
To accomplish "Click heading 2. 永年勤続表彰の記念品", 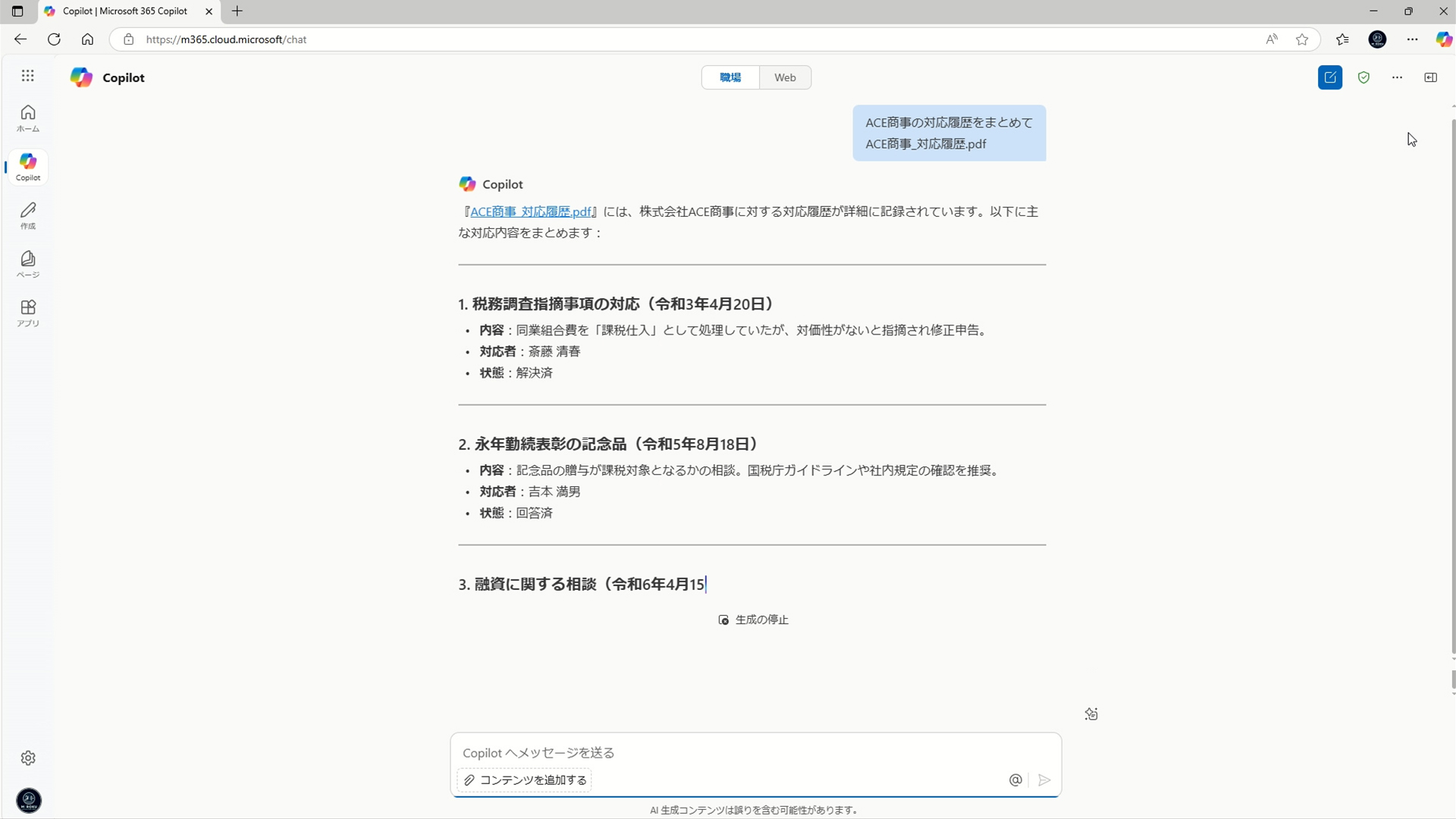I will click(x=610, y=444).
